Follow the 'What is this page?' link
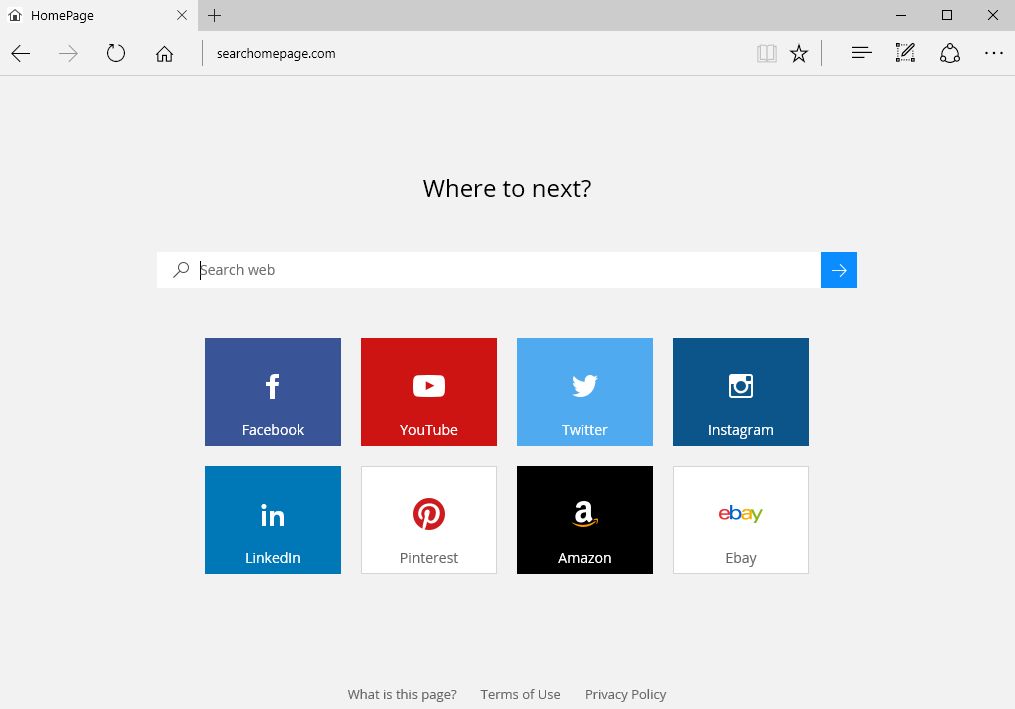This screenshot has width=1015, height=709. pyautogui.click(x=402, y=694)
